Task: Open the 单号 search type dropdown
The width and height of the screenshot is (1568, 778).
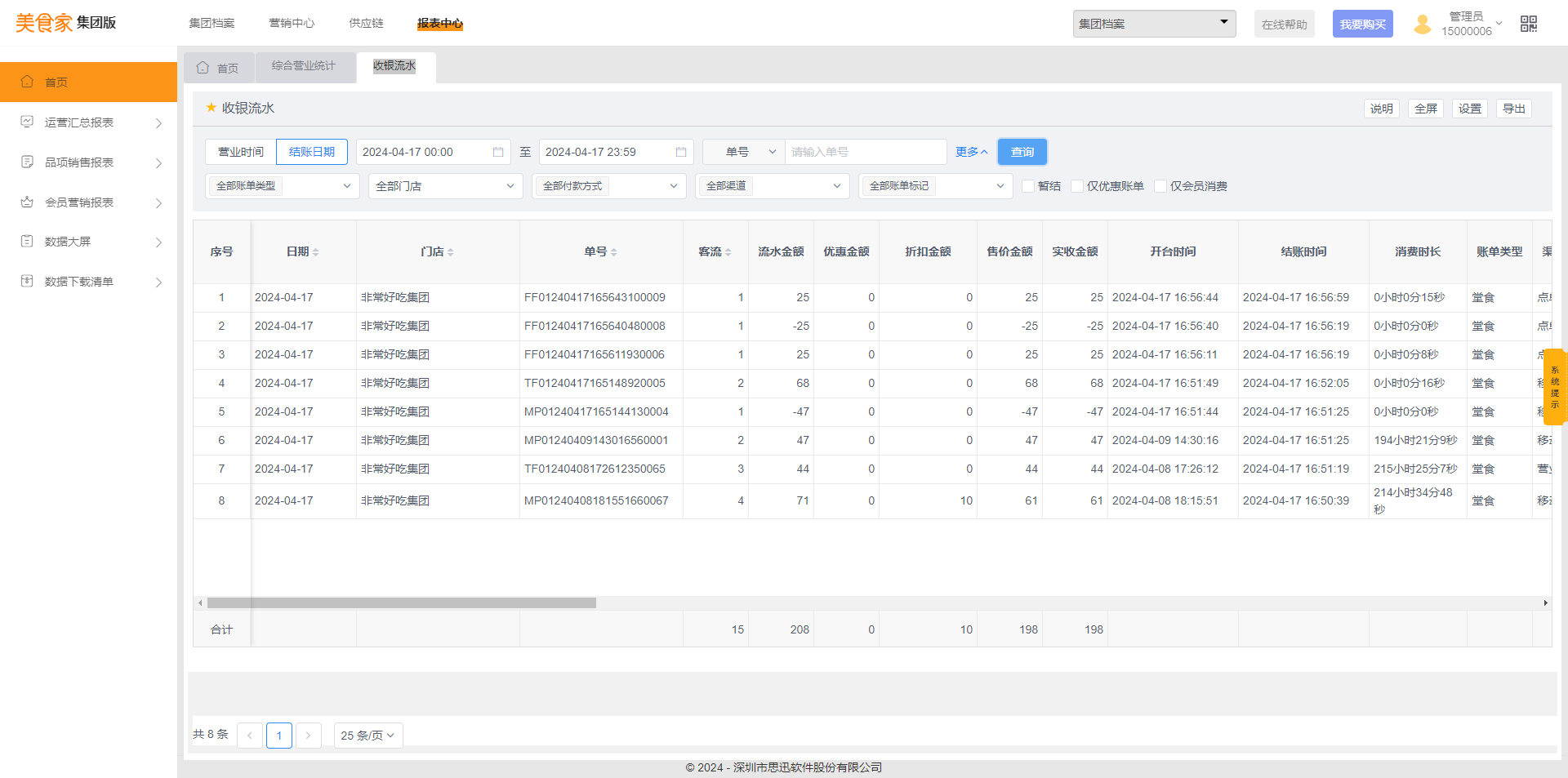Action: pyautogui.click(x=744, y=152)
